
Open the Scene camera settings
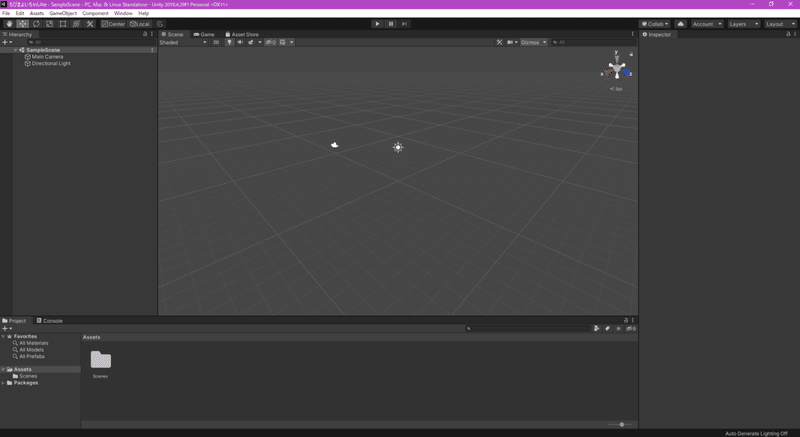pyautogui.click(x=512, y=42)
